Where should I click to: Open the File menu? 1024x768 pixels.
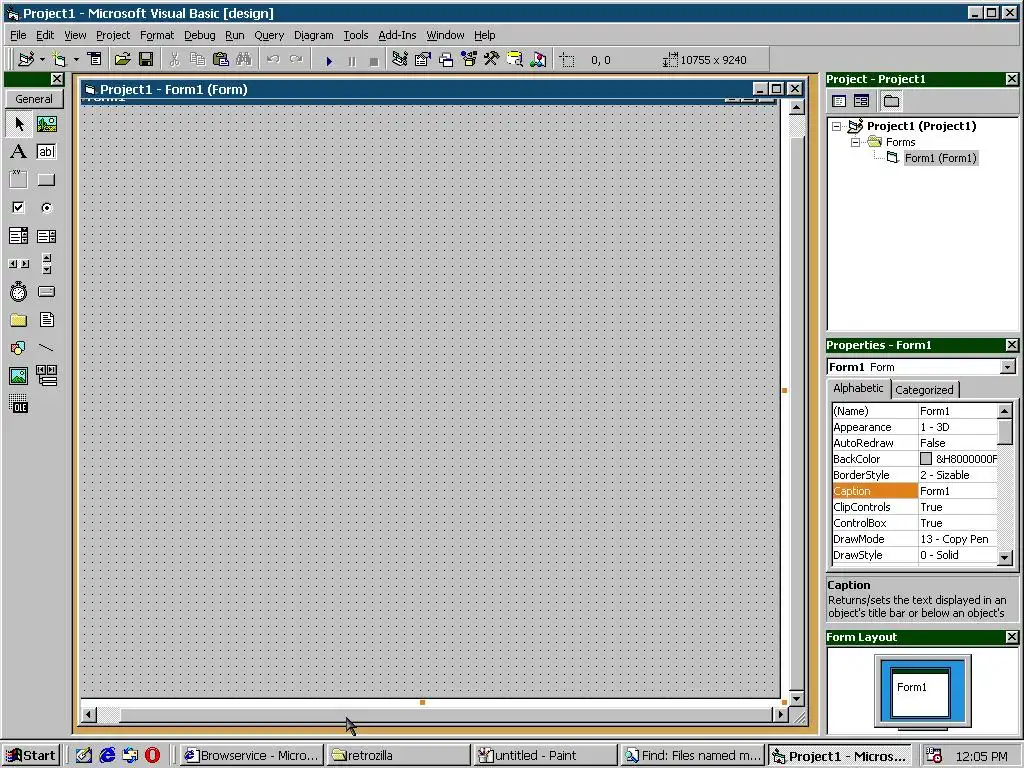pos(18,35)
